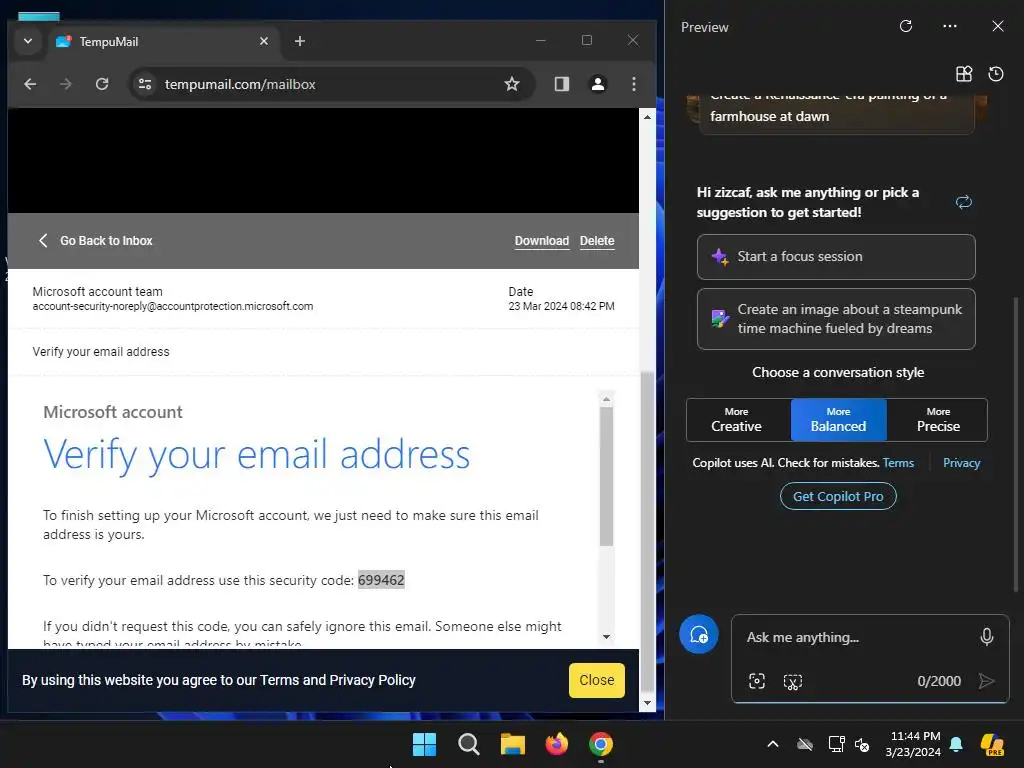Click the Copilot microphone icon
1024x768 pixels.
point(987,637)
